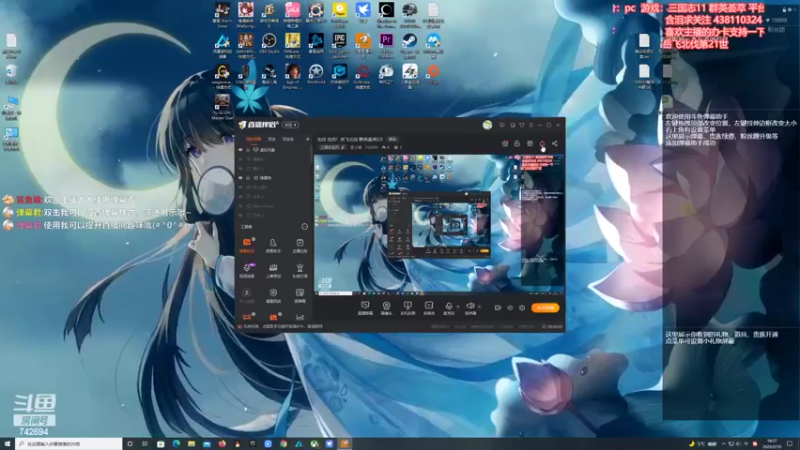This screenshot has width=800, height=450.
Task: Toggle the preview eye icon near settings
Action: click(510, 308)
